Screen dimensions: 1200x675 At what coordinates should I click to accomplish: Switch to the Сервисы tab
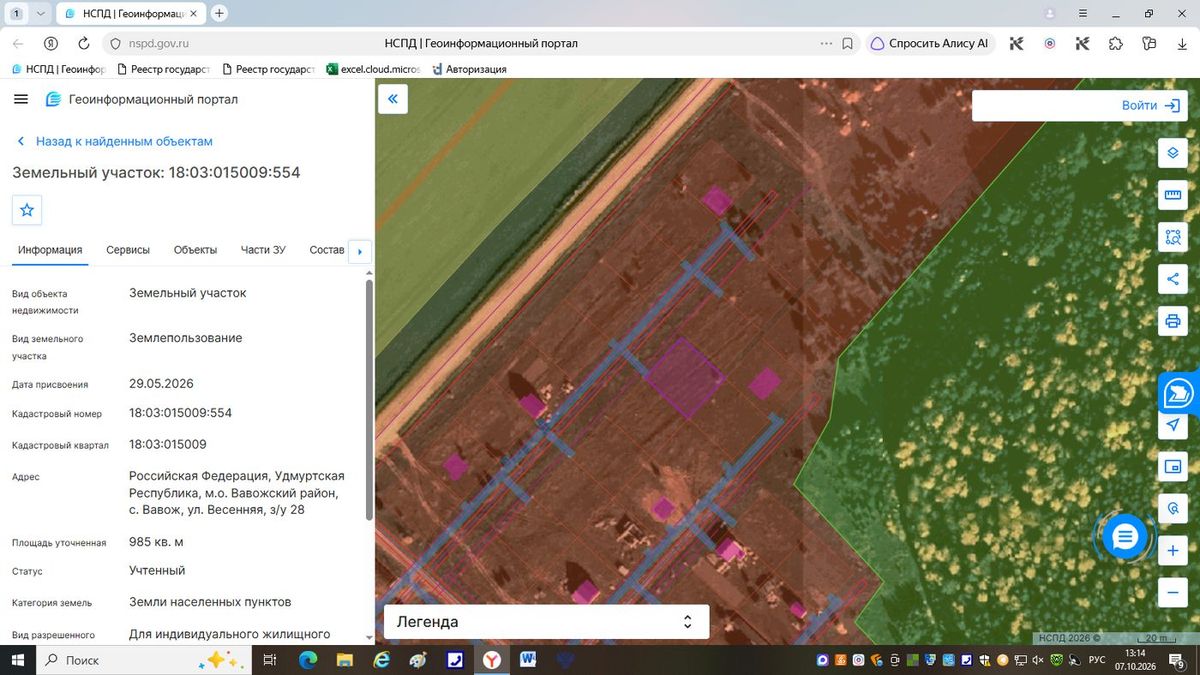click(128, 250)
